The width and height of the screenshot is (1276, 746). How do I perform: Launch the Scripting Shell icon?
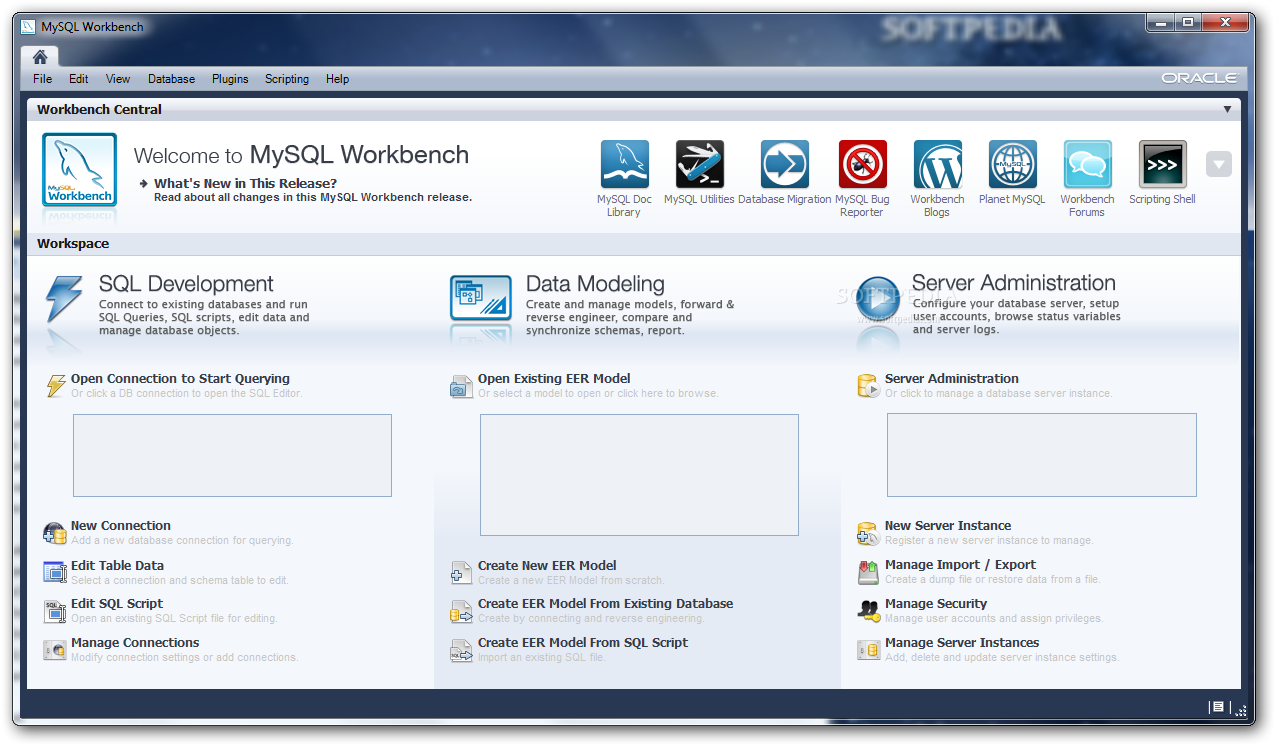(x=1162, y=164)
